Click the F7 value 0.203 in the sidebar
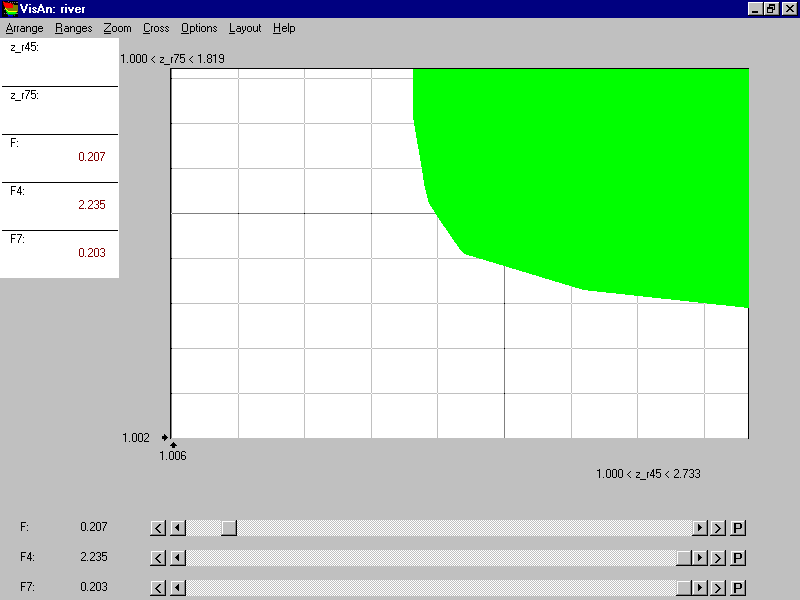 click(92, 253)
